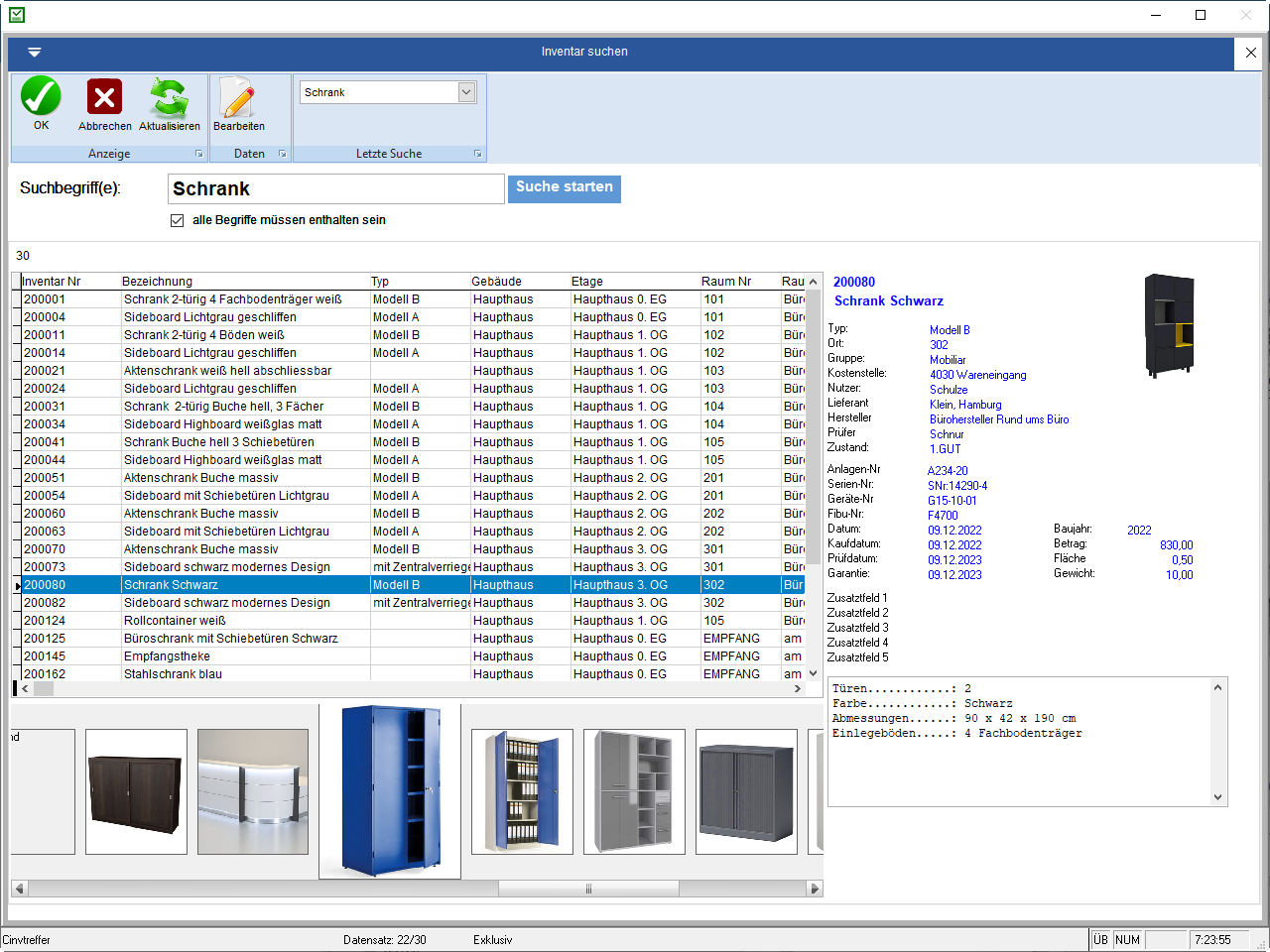This screenshot has height=952, width=1270.
Task: Select row 200001 Schrank 2-türig 4 Fachbodenträger
Action: tap(412, 299)
